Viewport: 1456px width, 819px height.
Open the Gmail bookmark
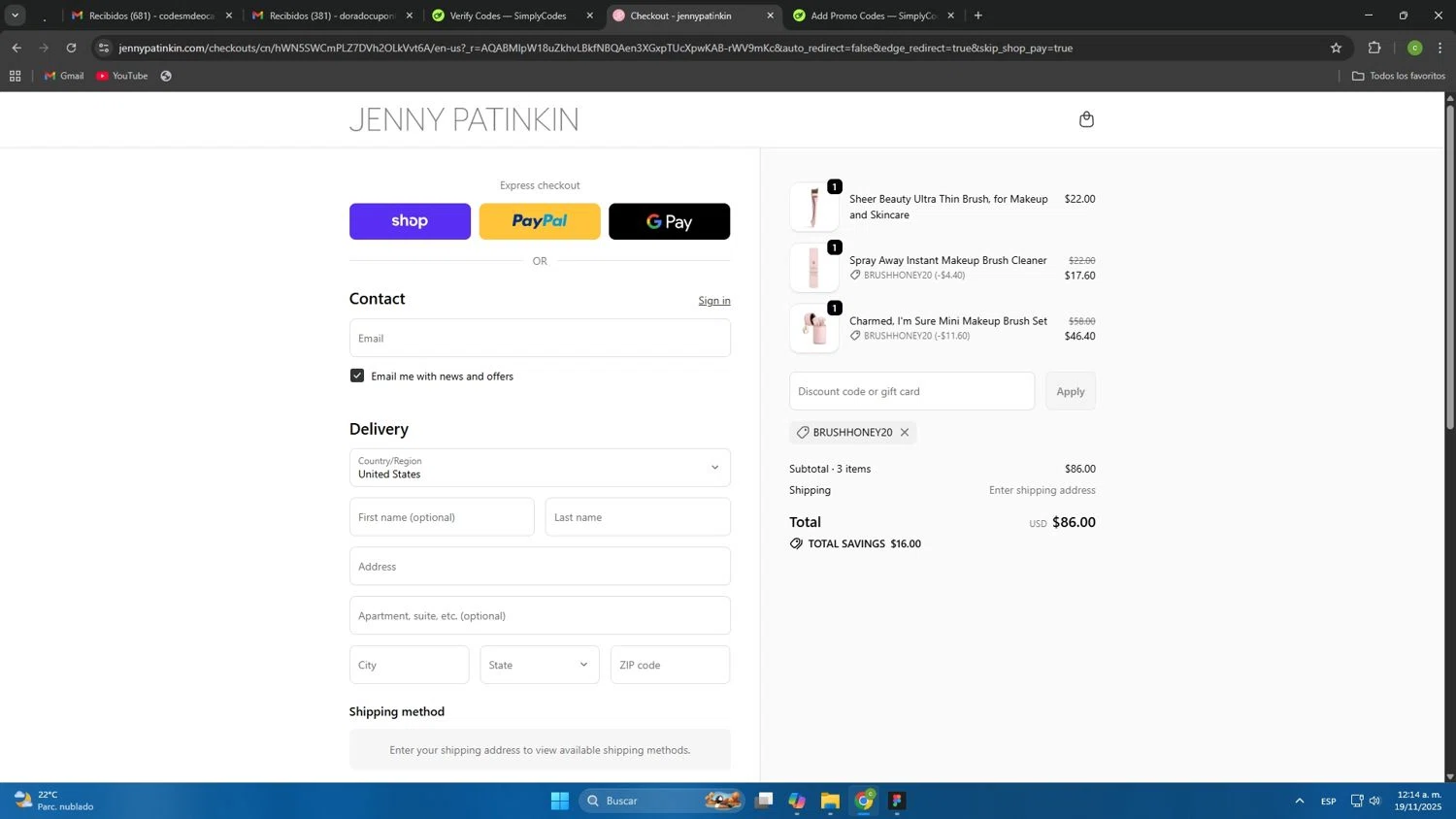[64, 76]
